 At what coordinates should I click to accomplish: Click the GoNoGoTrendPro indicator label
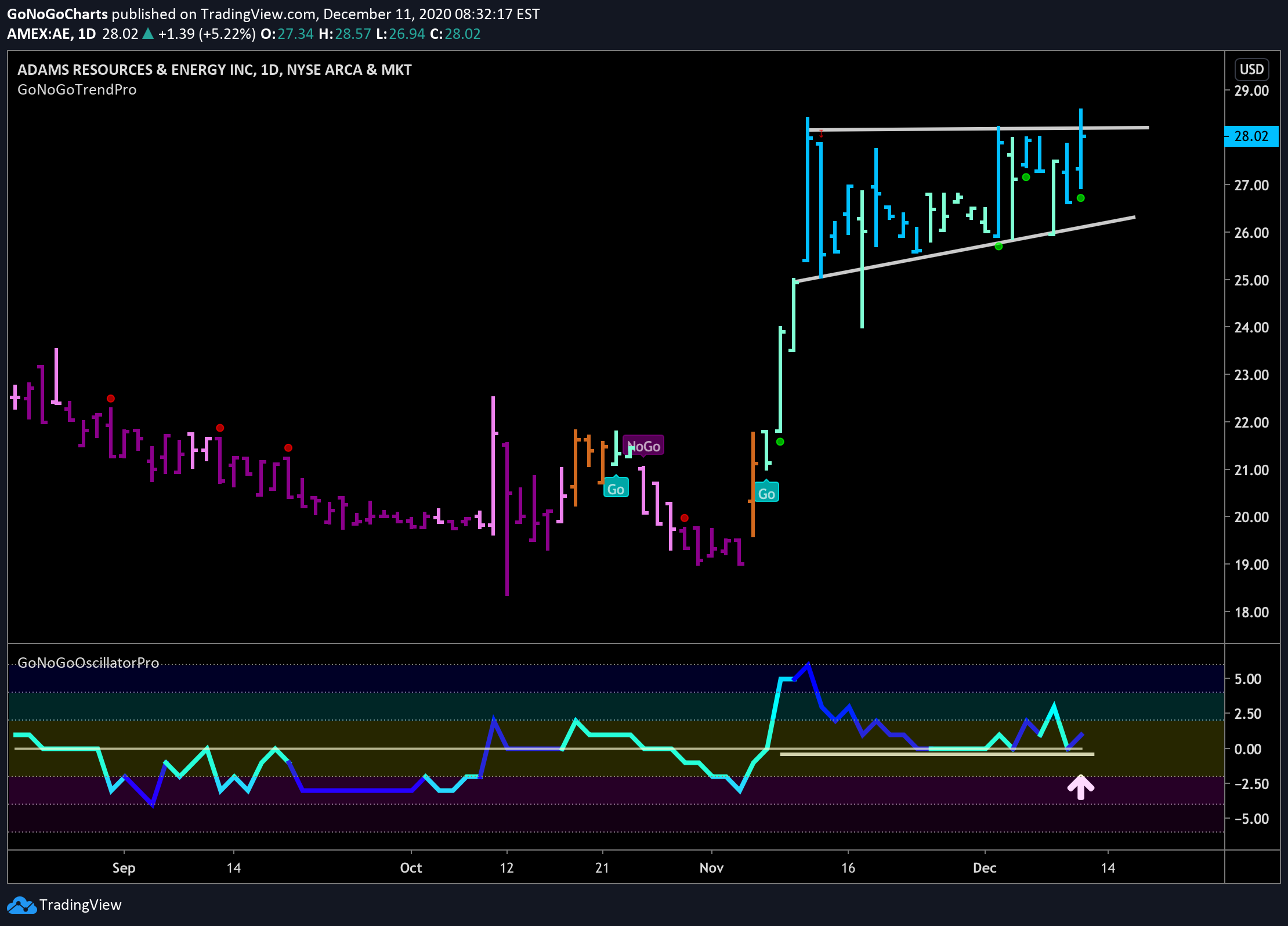77,90
